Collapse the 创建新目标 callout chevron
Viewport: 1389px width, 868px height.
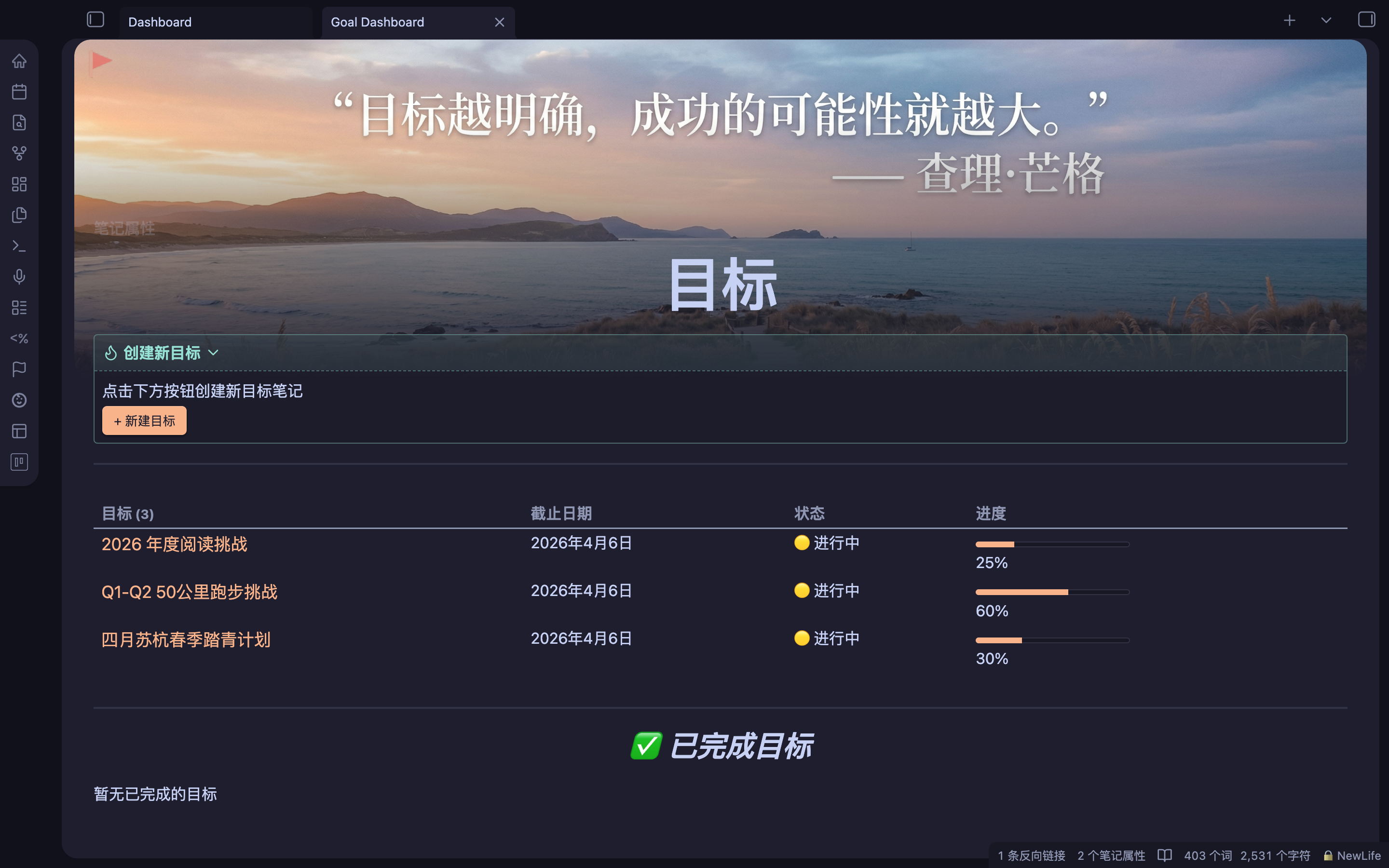[x=214, y=353]
